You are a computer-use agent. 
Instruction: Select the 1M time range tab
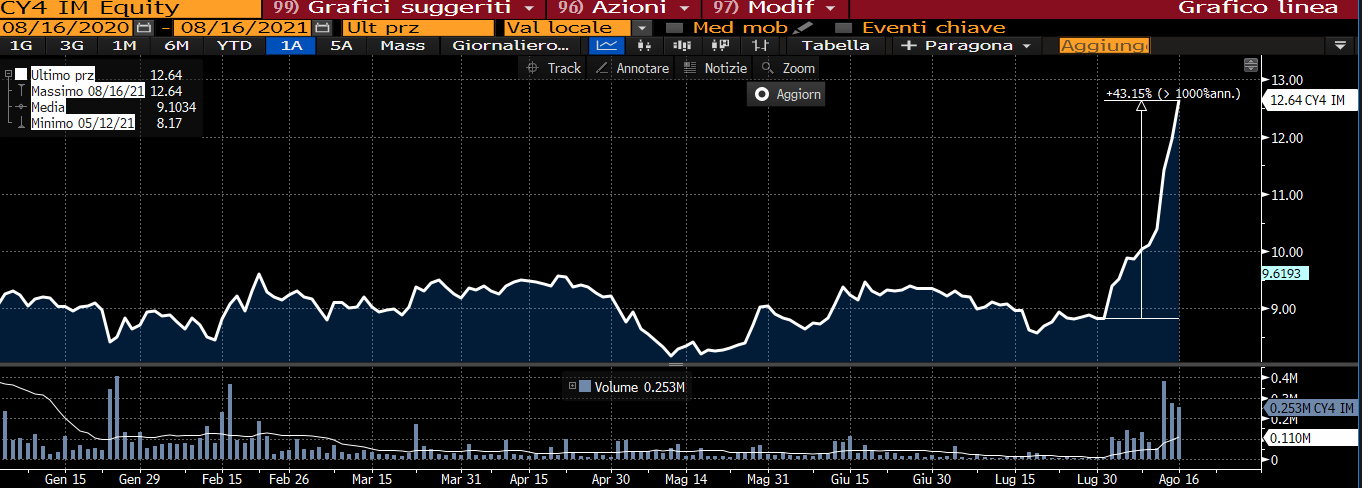point(124,45)
